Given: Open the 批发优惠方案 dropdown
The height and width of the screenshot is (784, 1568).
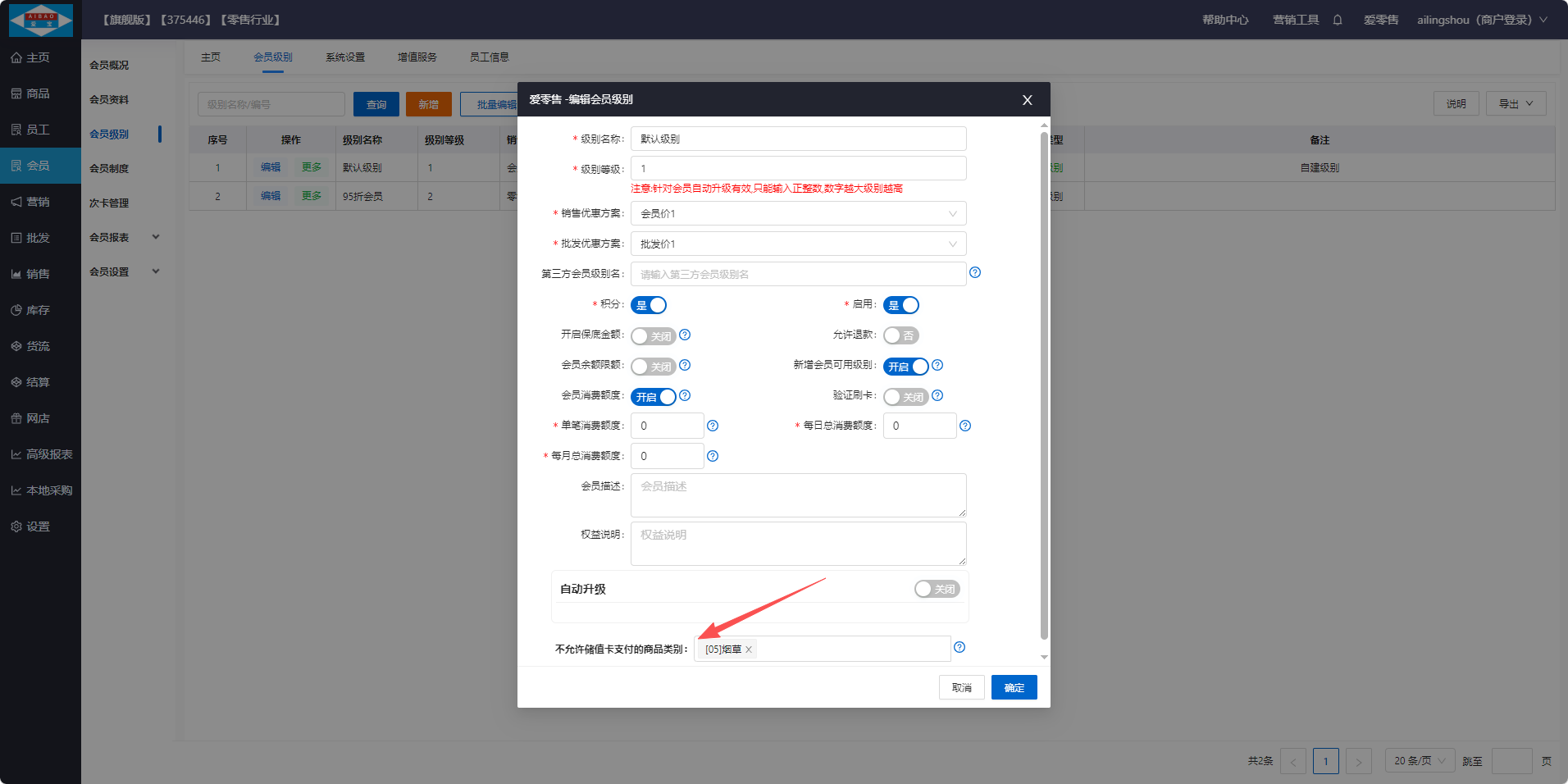Looking at the screenshot, I should pos(798,244).
